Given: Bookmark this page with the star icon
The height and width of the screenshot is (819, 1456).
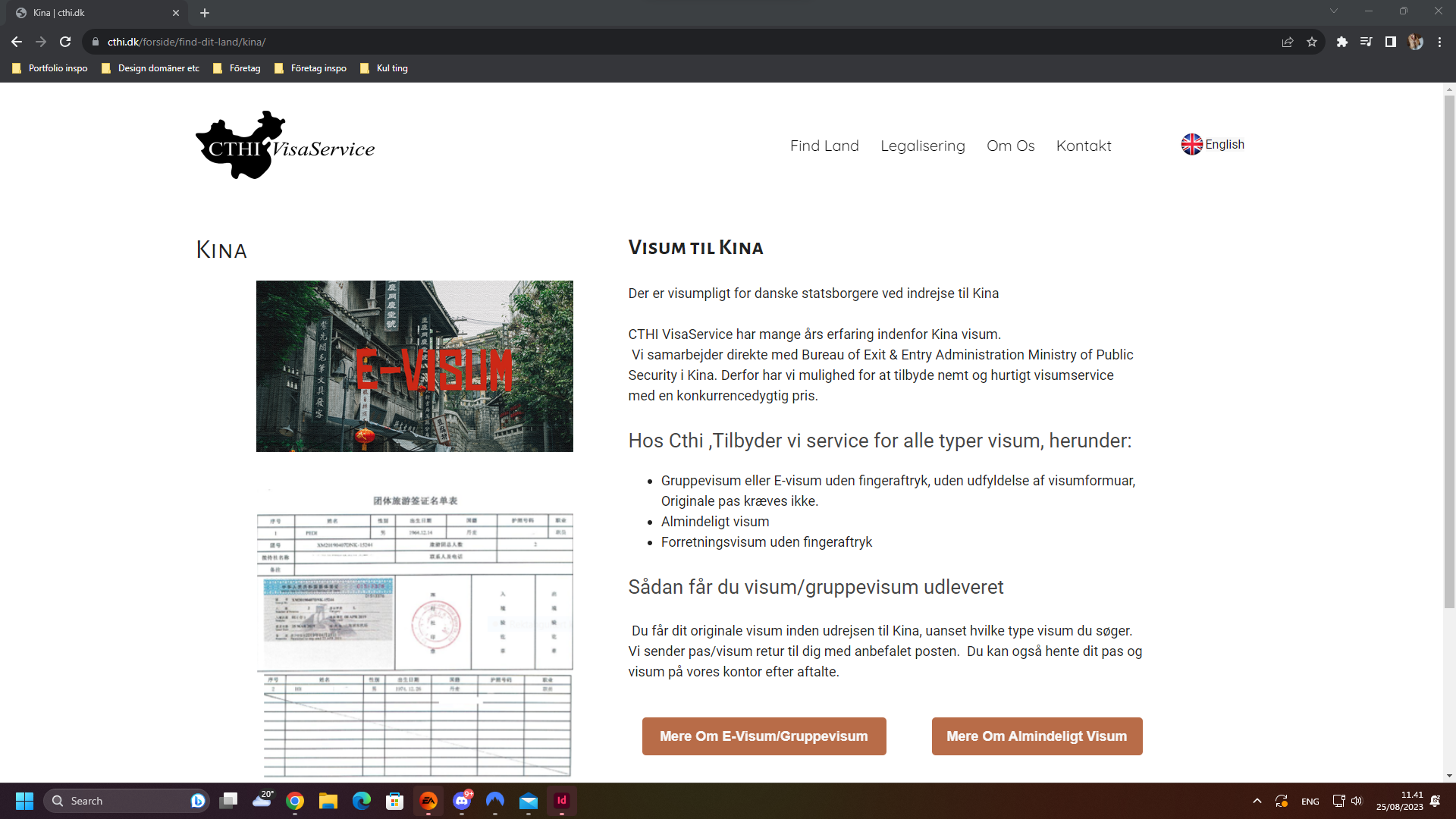Looking at the screenshot, I should point(1312,42).
